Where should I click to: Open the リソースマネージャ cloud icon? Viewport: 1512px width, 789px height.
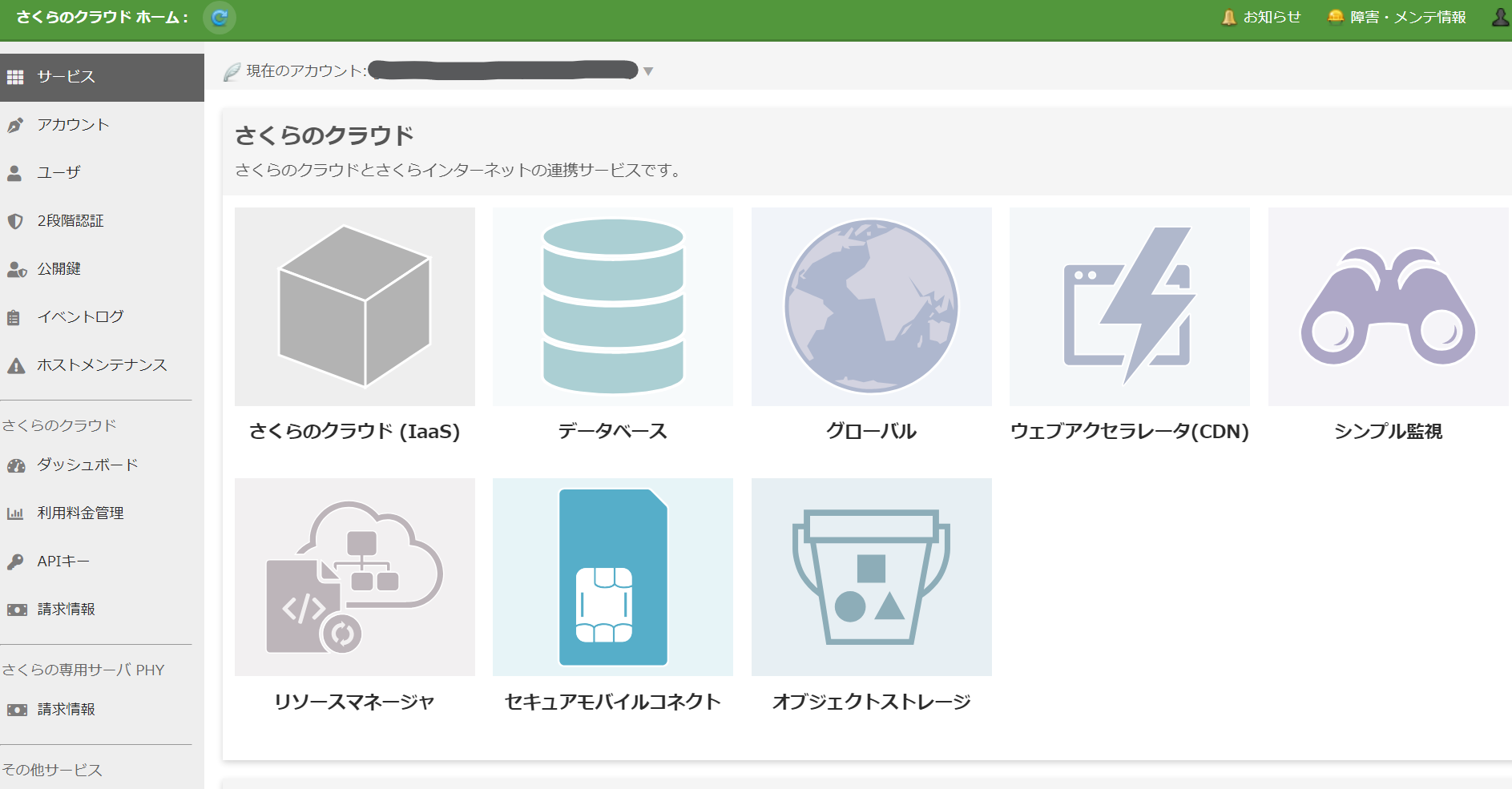click(x=355, y=577)
